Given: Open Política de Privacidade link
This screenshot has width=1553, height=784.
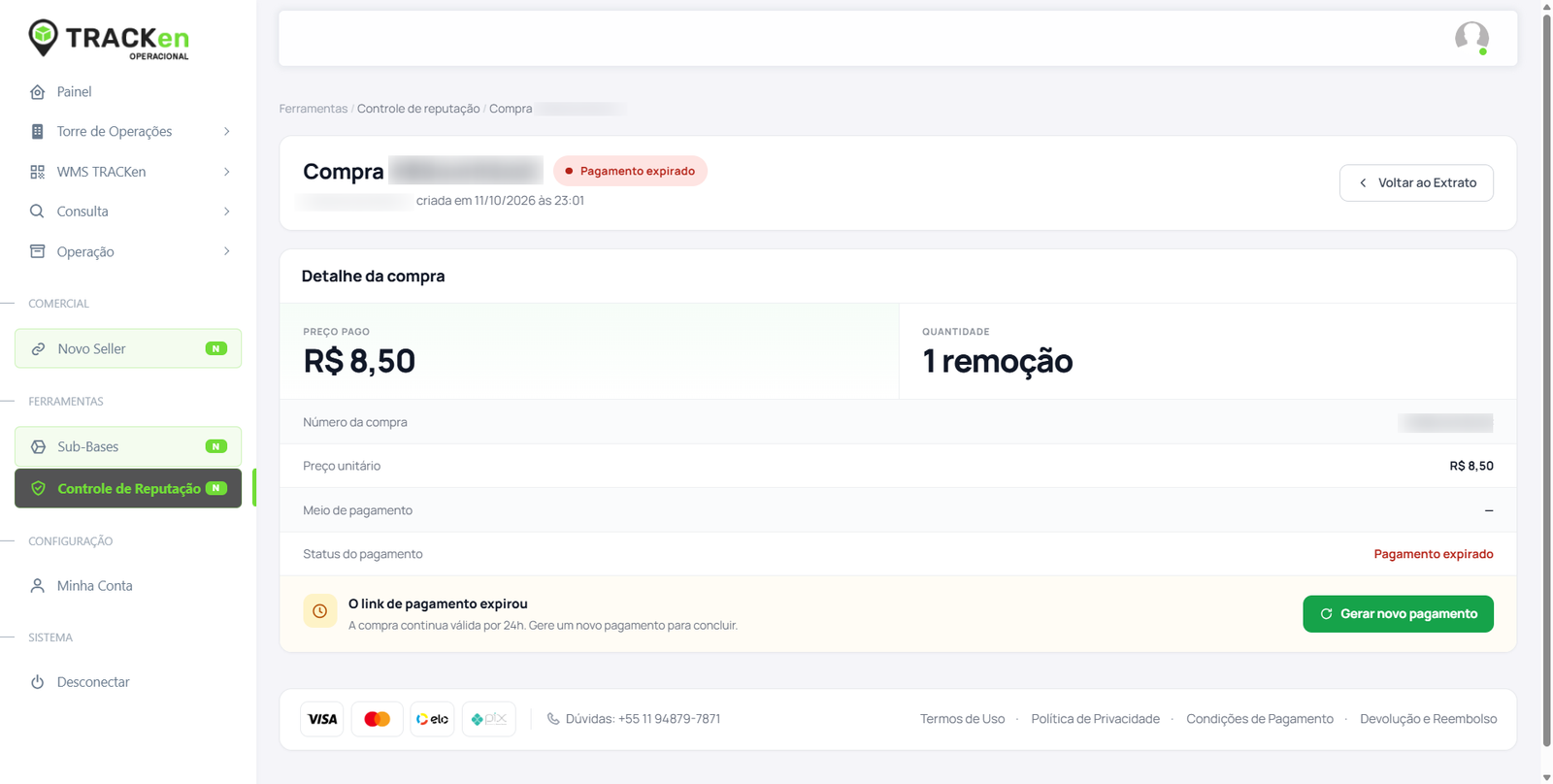Looking at the screenshot, I should tap(1095, 719).
